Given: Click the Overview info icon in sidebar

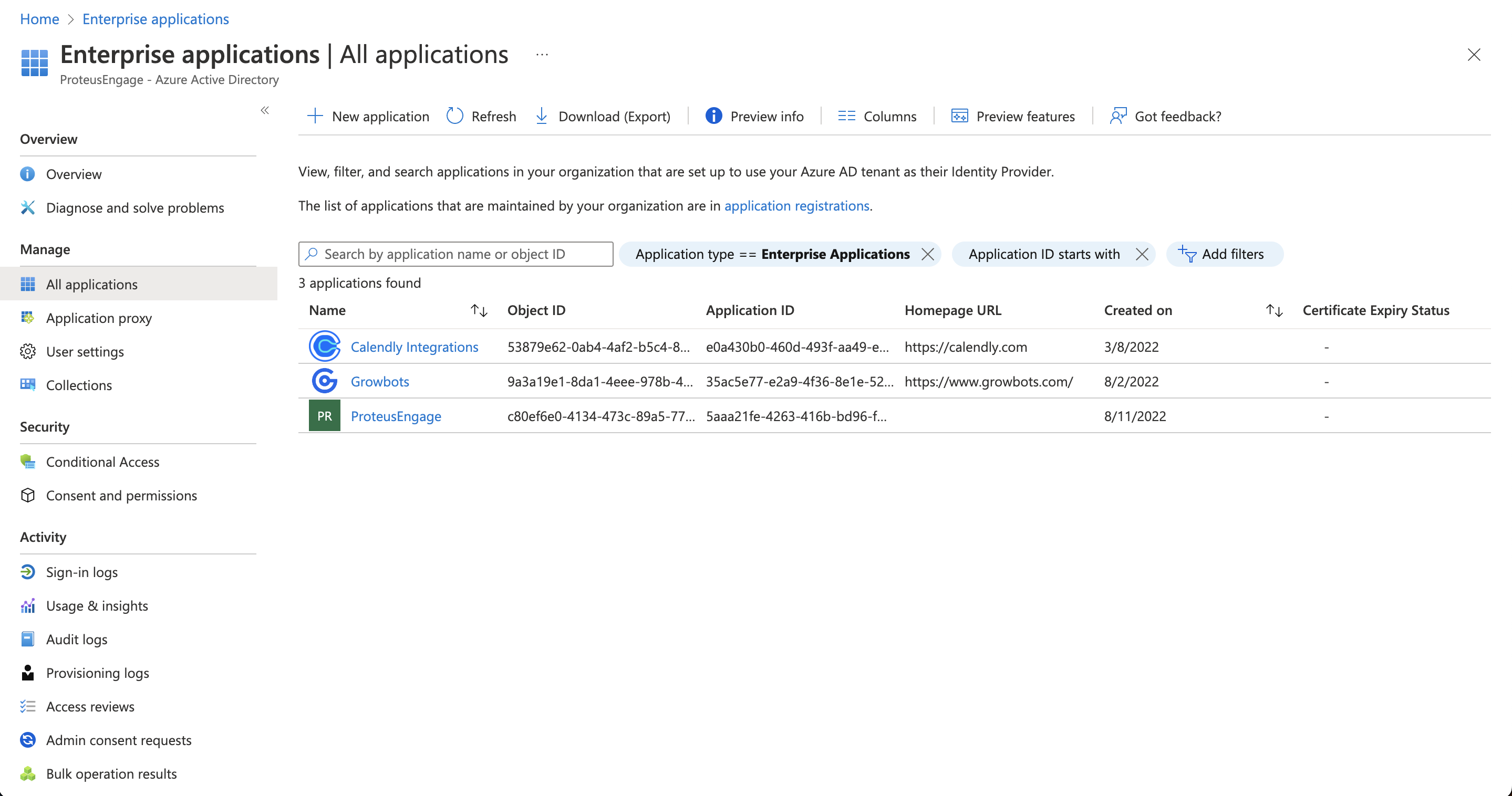Looking at the screenshot, I should [28, 174].
